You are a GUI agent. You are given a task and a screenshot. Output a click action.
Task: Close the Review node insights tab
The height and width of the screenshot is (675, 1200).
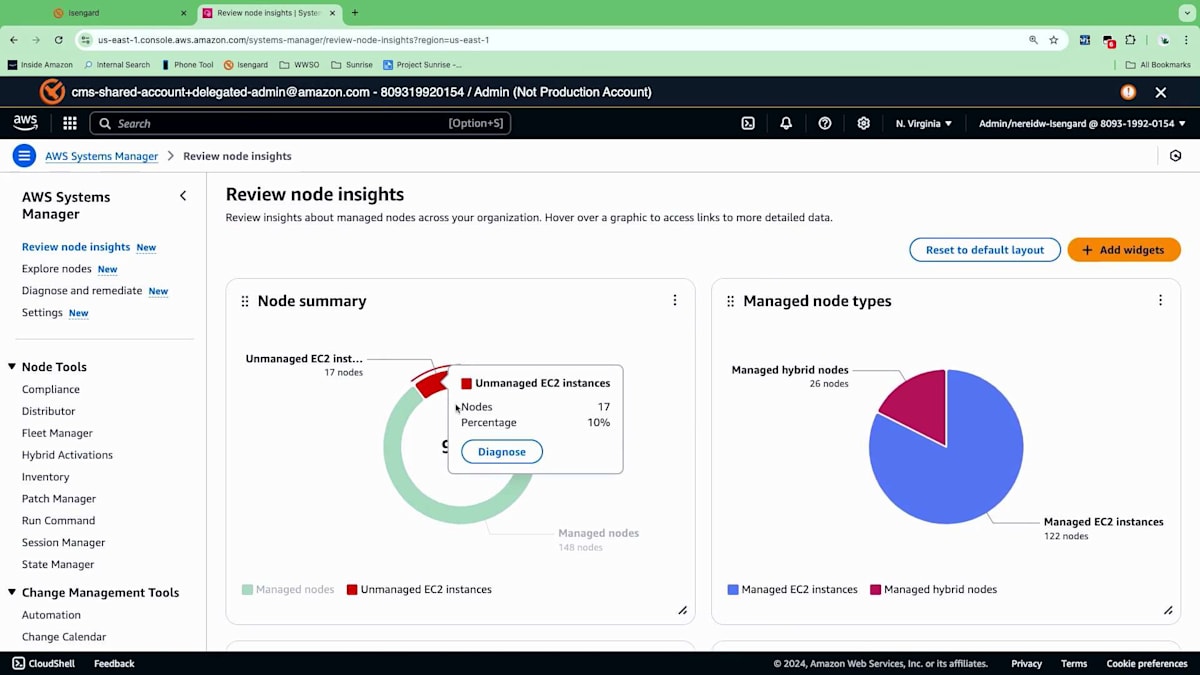[x=333, y=13]
